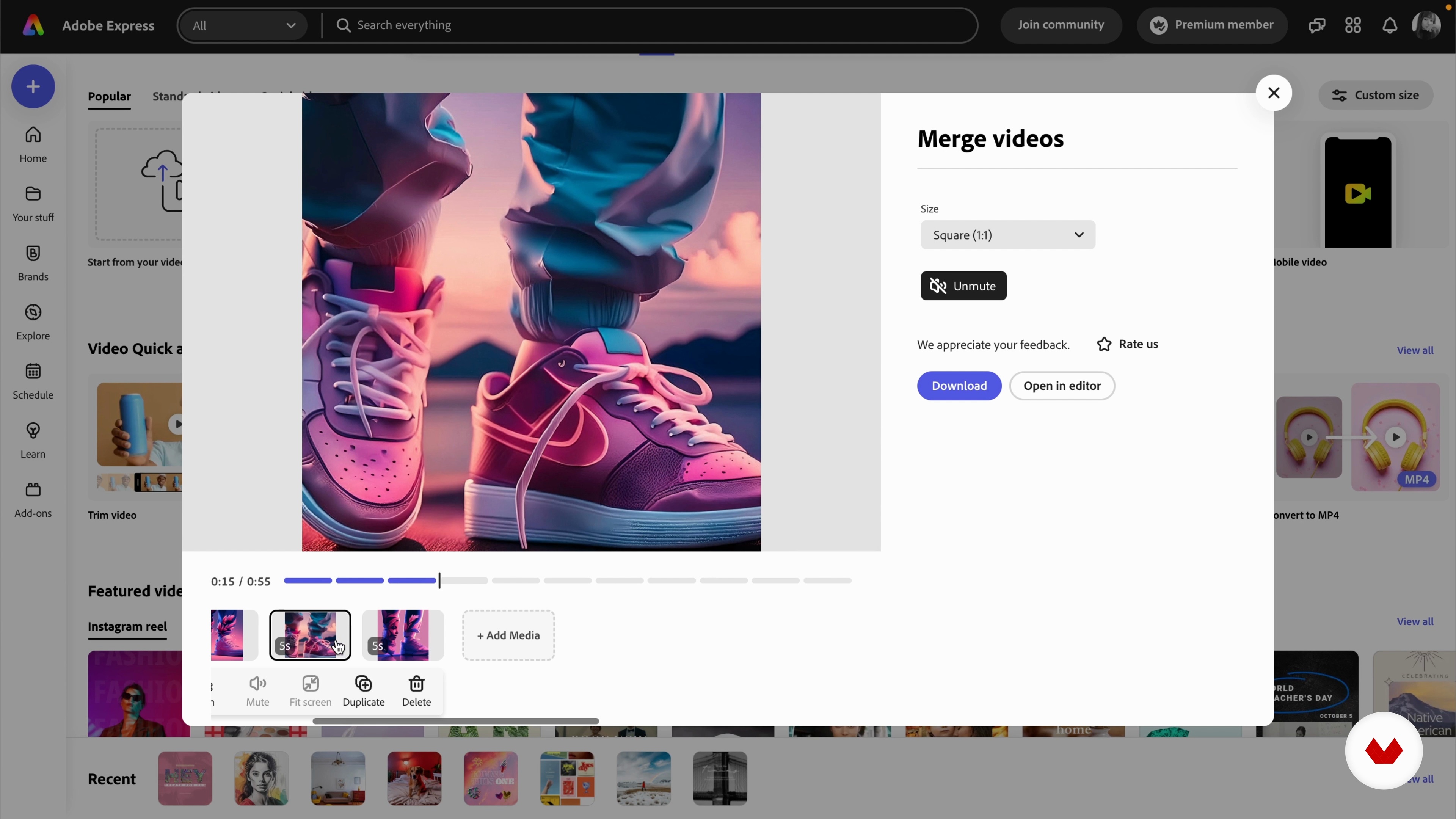Image resolution: width=1456 pixels, height=819 pixels.
Task: Open the Add-ons sidebar section
Action: pyautogui.click(x=33, y=500)
